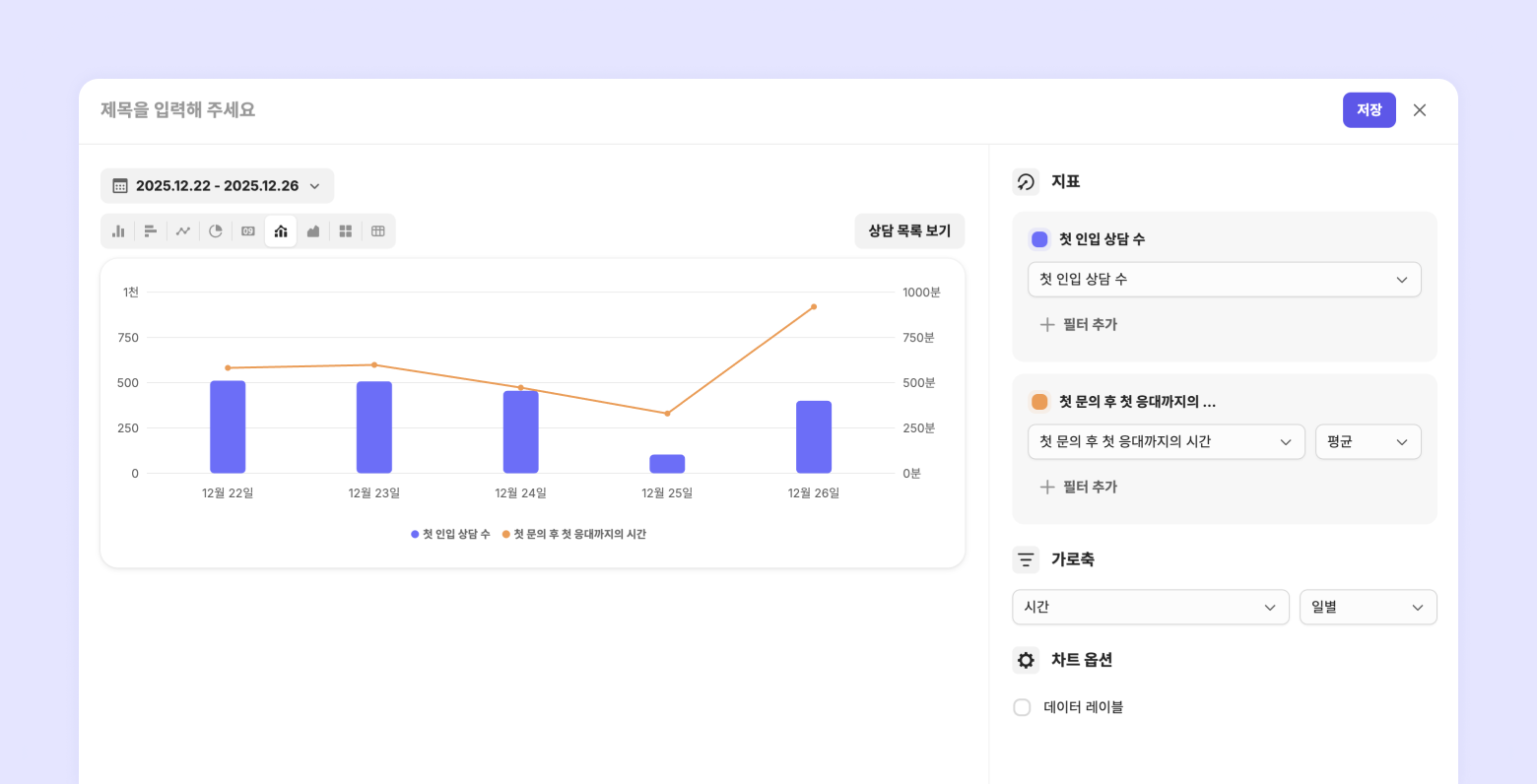
Task: Click the purple 첫 인입 상담 수 color swatch
Action: pyautogui.click(x=1039, y=239)
